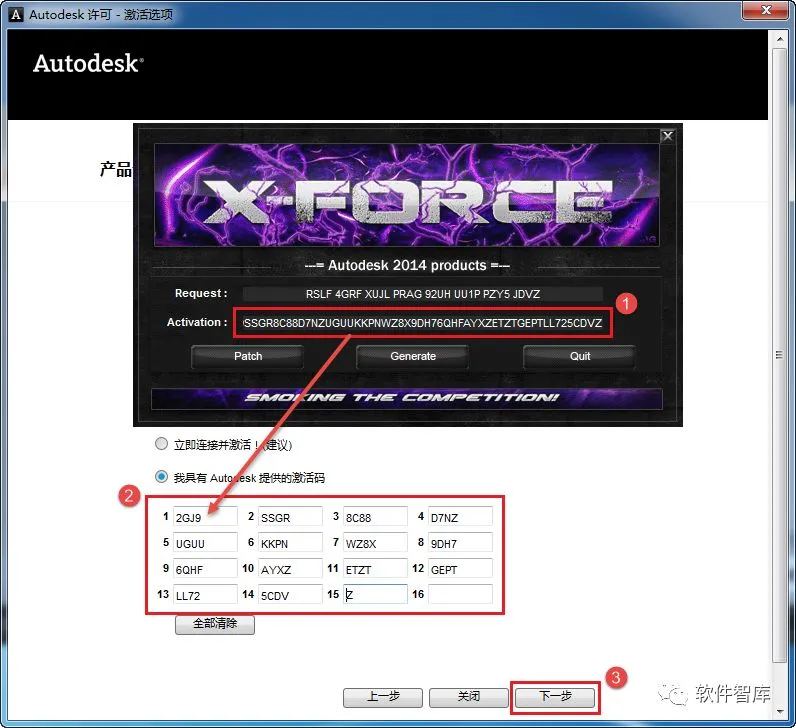
Task: Click the 全部清除 button
Action: tap(215, 624)
